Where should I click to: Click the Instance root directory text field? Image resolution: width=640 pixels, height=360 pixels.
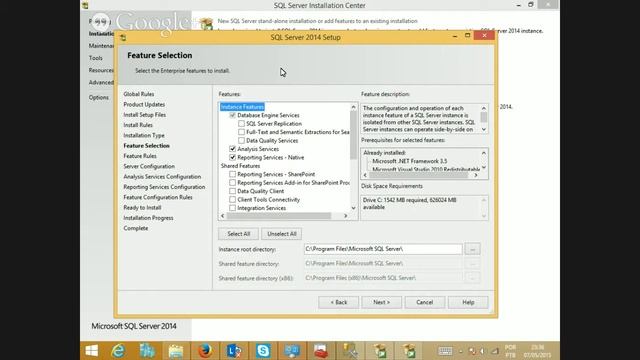(383, 249)
